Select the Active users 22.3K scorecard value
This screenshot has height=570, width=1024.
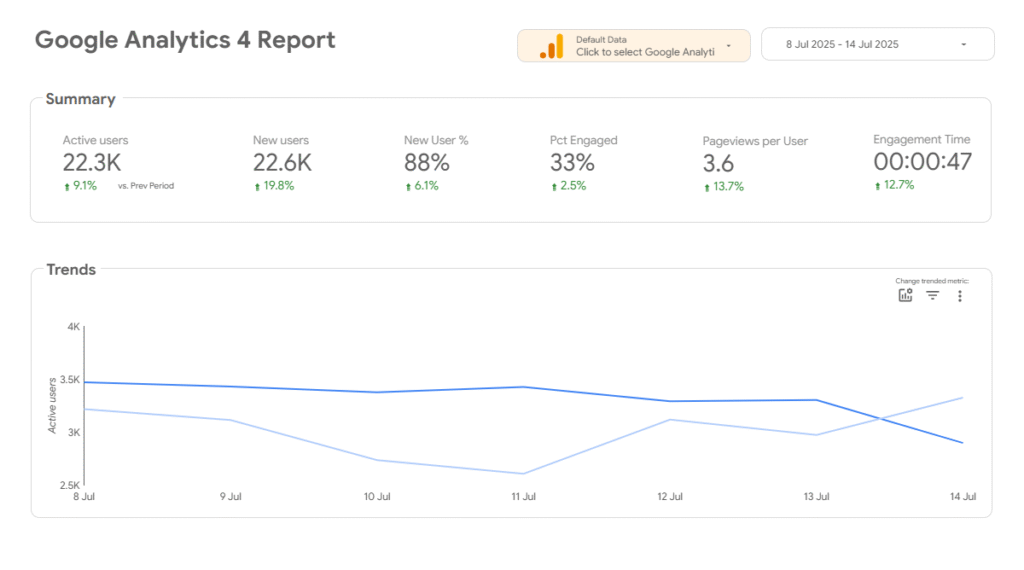(x=92, y=163)
